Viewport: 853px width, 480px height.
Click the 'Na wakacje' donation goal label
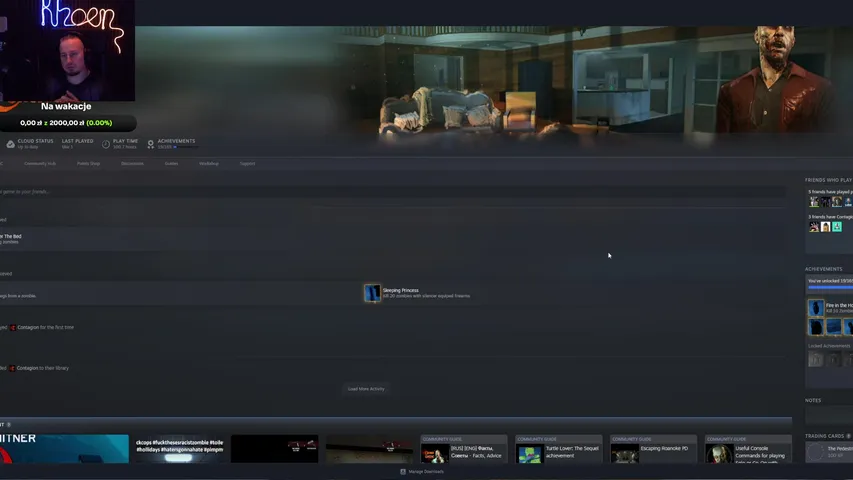66,107
